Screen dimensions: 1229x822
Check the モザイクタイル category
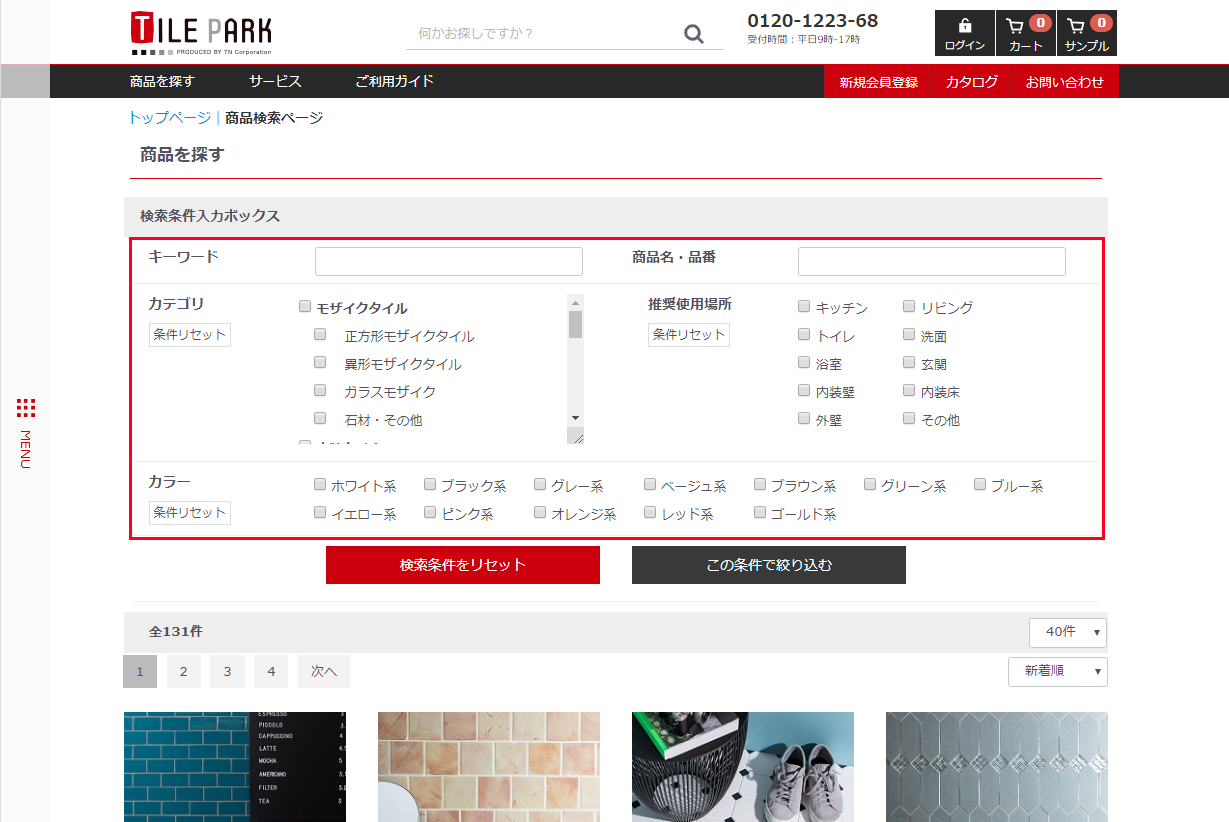(305, 307)
